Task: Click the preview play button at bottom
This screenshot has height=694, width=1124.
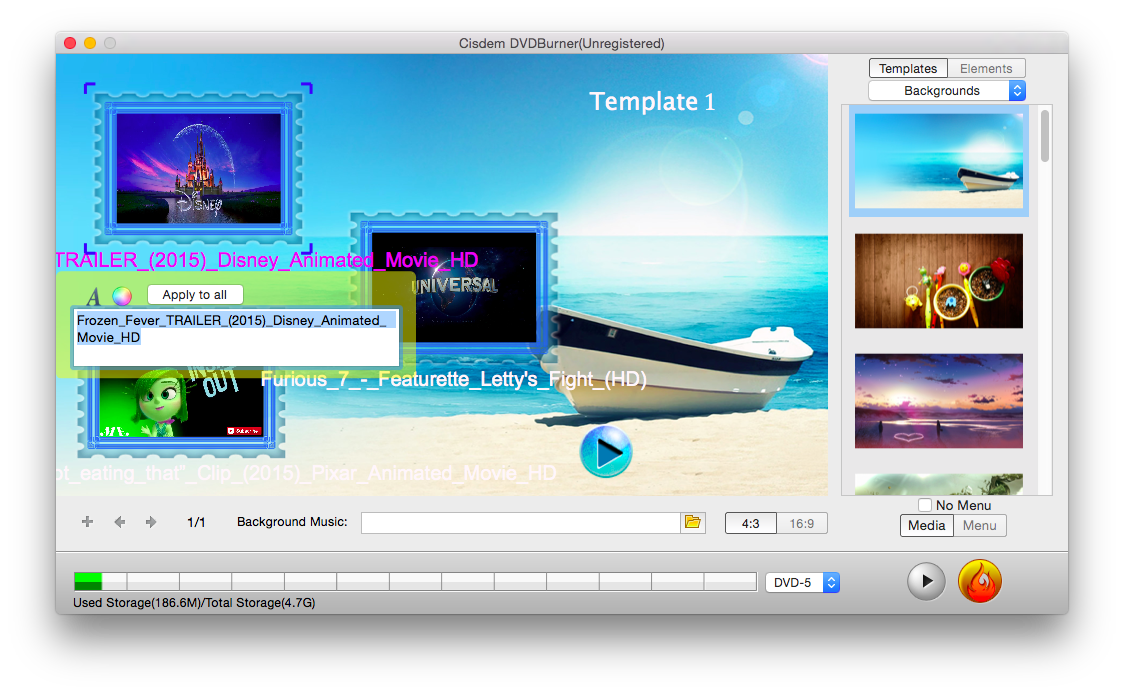Action: [x=926, y=581]
